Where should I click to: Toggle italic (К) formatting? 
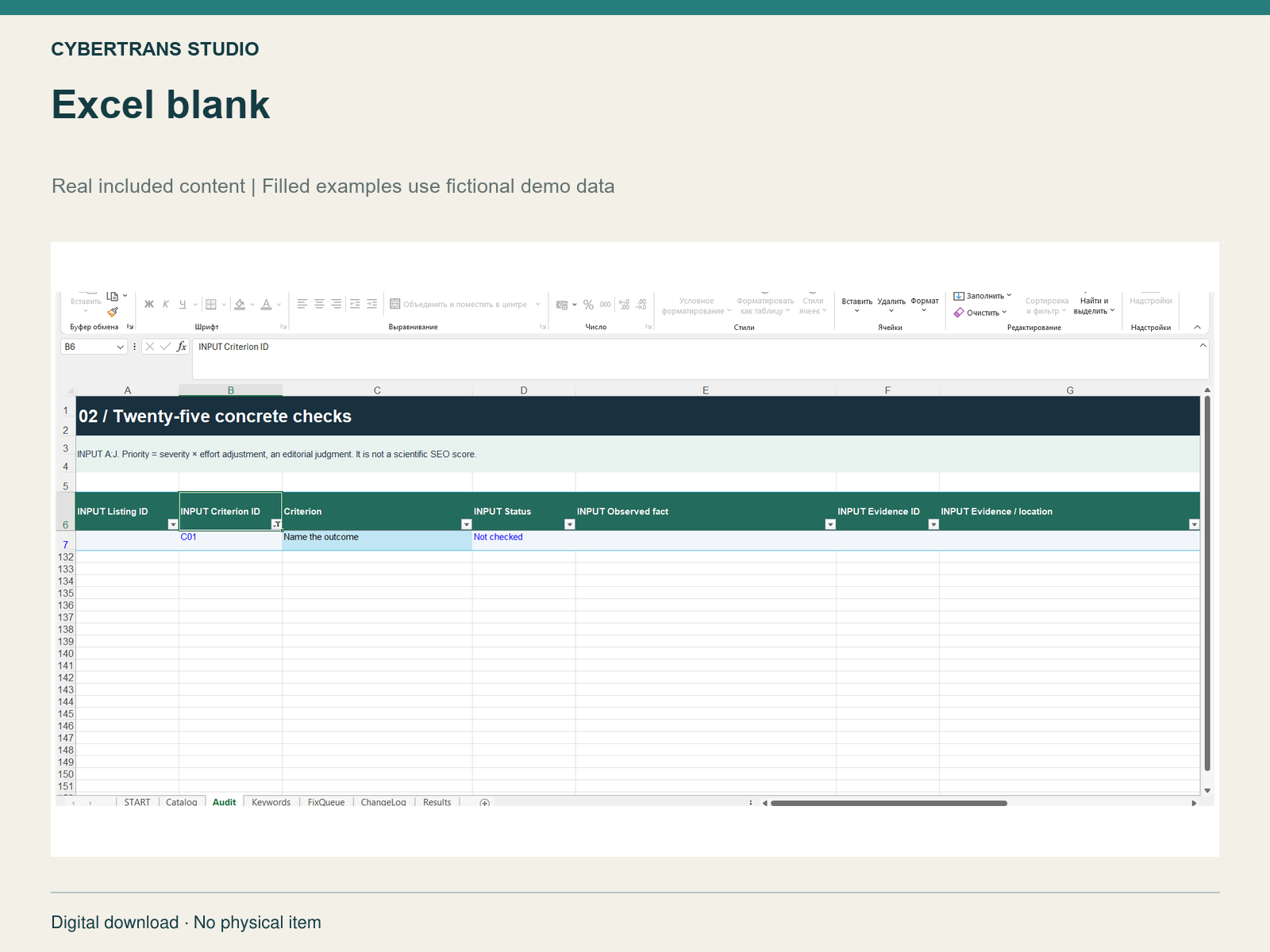click(166, 305)
